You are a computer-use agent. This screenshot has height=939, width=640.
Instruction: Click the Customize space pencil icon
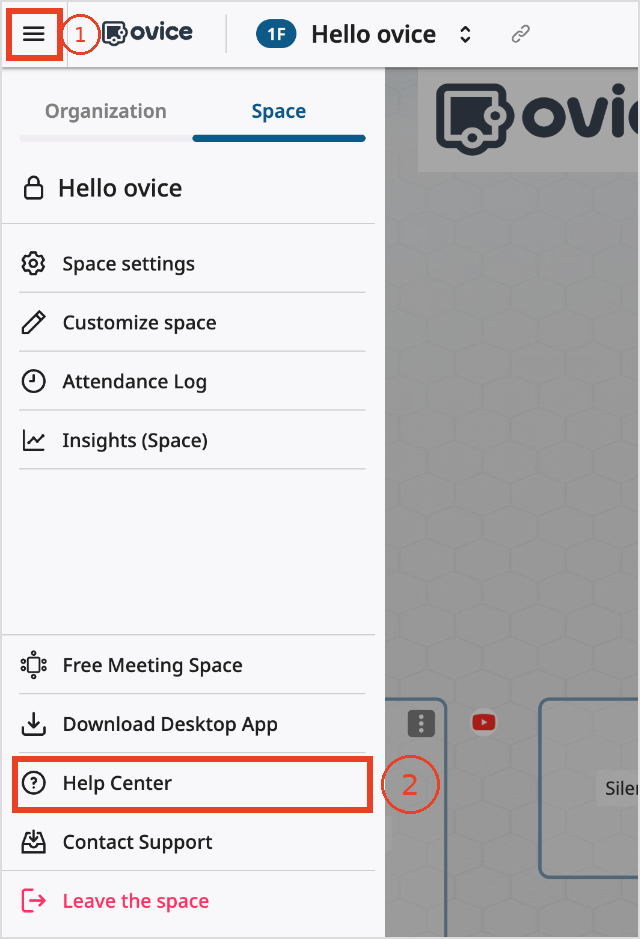coord(34,322)
